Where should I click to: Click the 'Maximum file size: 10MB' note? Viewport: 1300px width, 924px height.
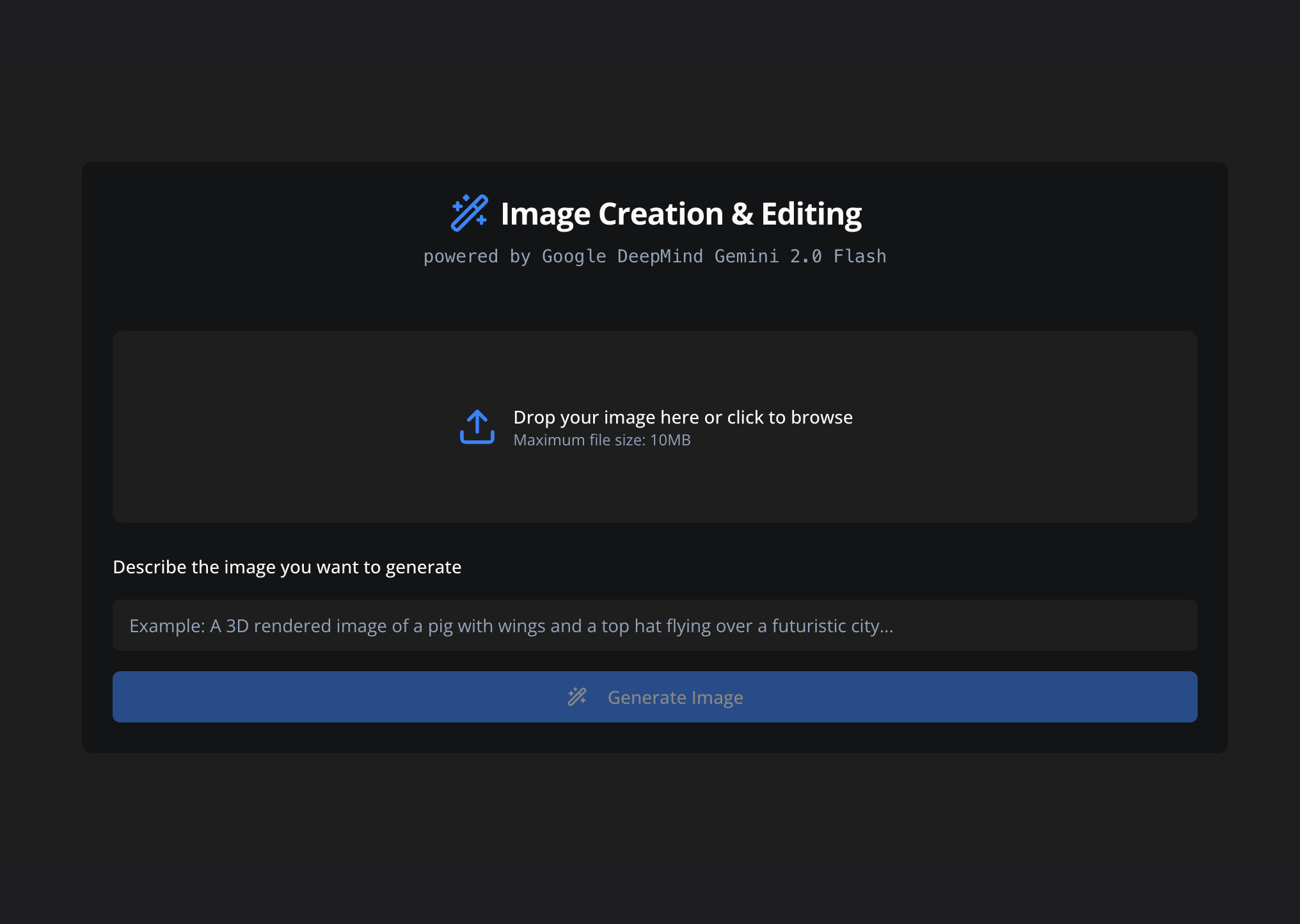(x=602, y=440)
